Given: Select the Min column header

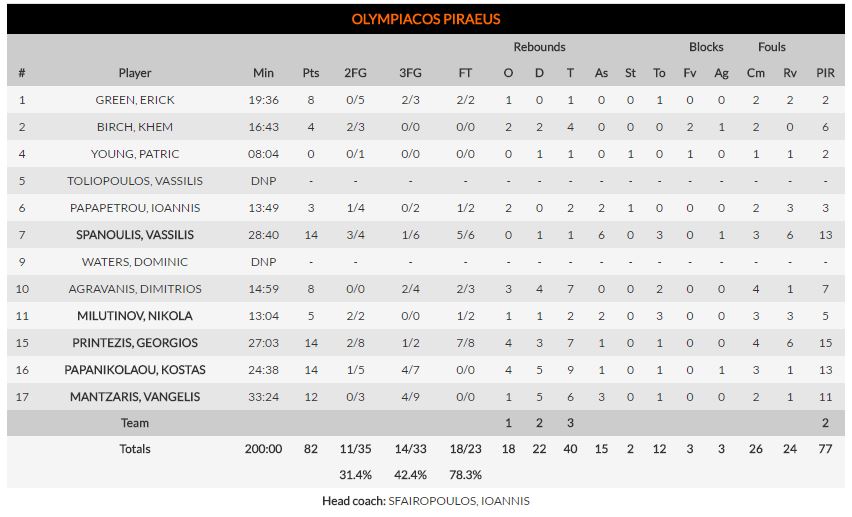Looking at the screenshot, I should click(263, 73).
